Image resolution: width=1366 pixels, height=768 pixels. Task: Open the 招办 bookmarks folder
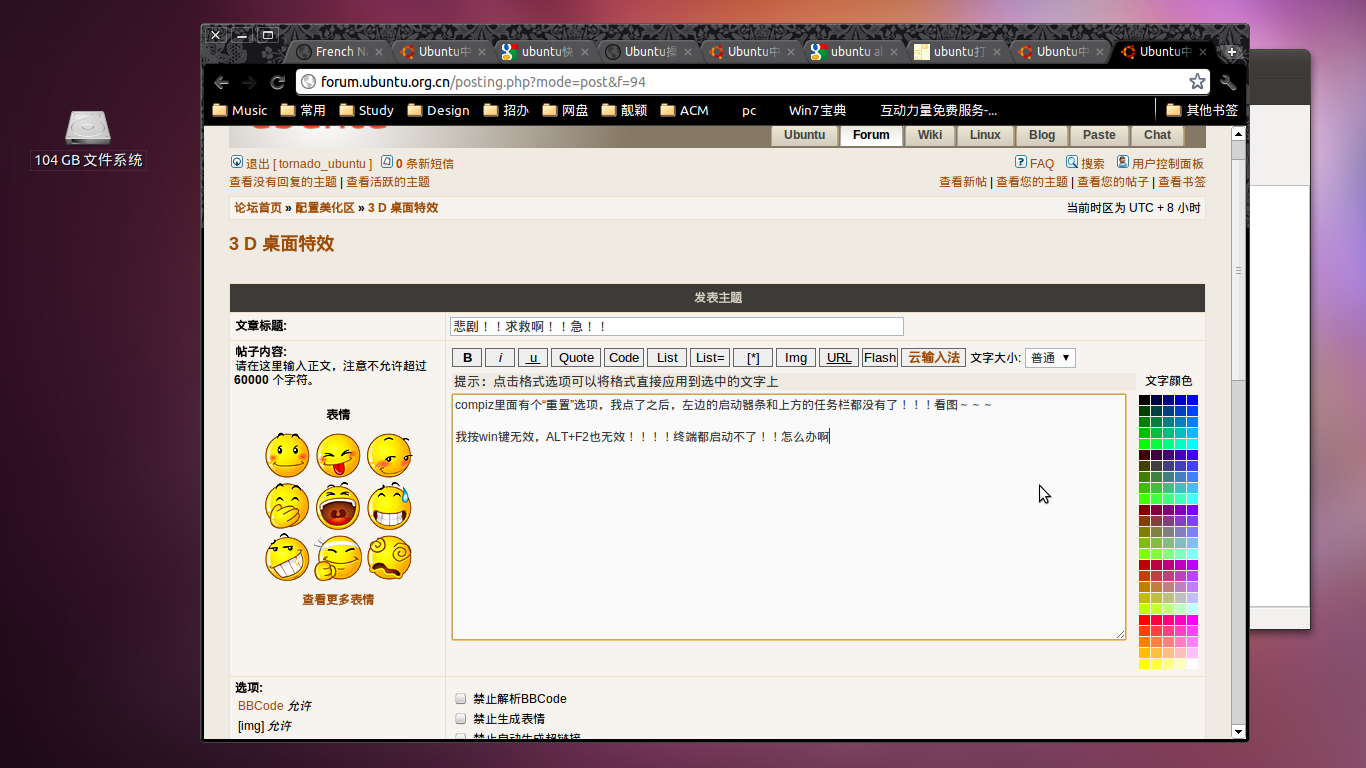pyautogui.click(x=506, y=110)
